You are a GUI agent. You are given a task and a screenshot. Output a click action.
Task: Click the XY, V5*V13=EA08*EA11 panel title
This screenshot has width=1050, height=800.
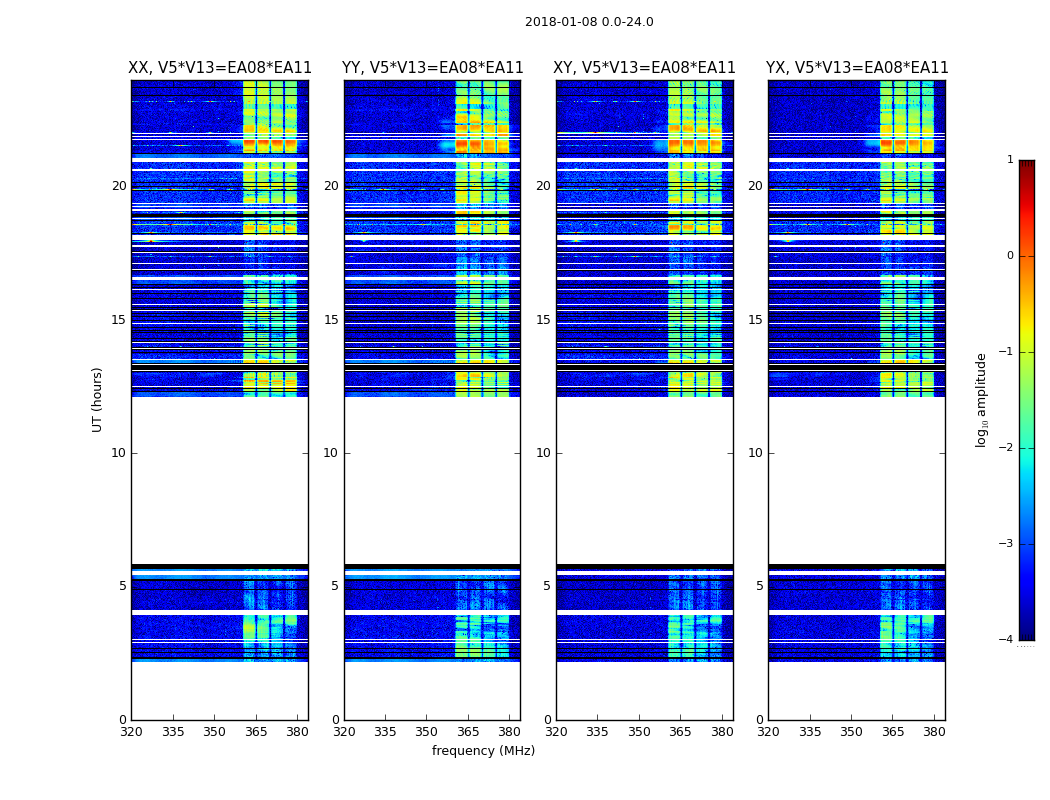(644, 68)
